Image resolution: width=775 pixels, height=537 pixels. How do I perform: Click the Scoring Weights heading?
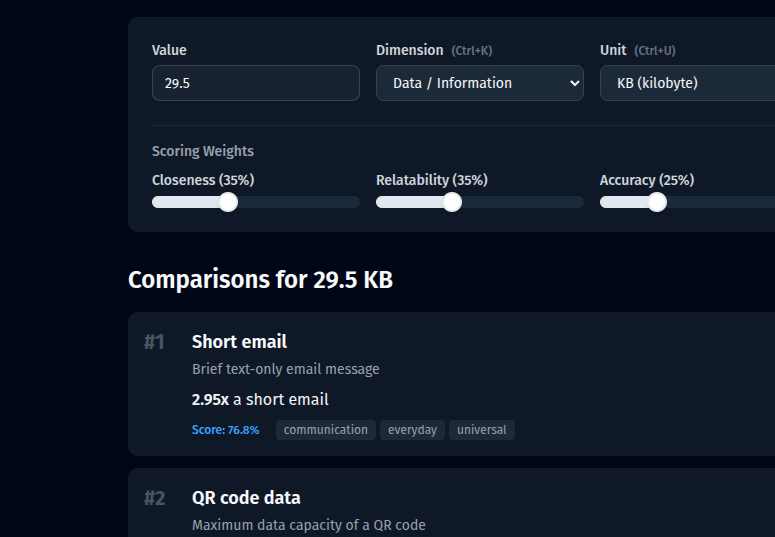203,151
